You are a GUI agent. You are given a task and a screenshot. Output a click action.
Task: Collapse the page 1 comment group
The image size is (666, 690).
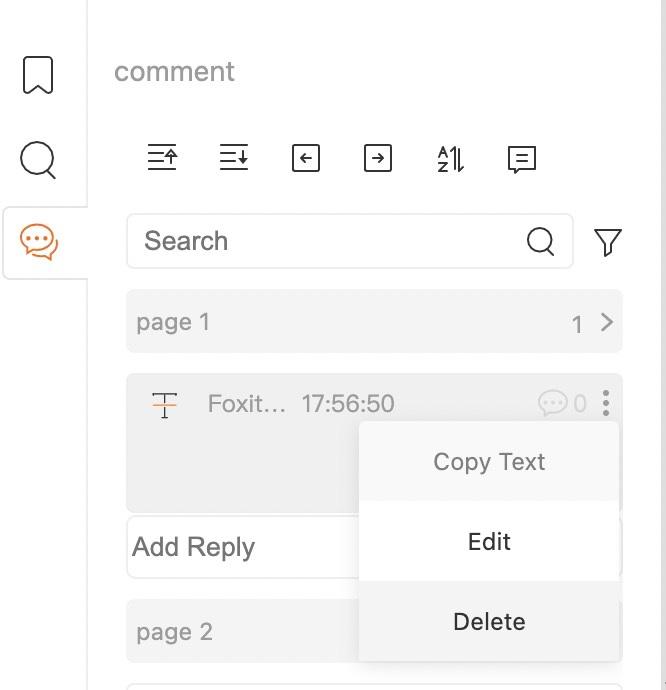[x=607, y=323]
